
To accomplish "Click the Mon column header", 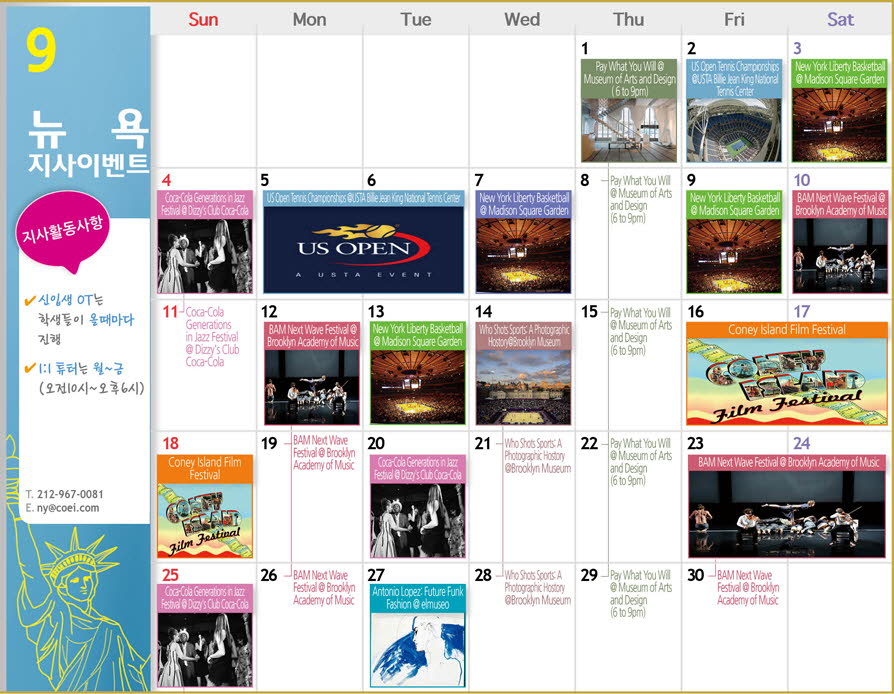I will (x=310, y=19).
